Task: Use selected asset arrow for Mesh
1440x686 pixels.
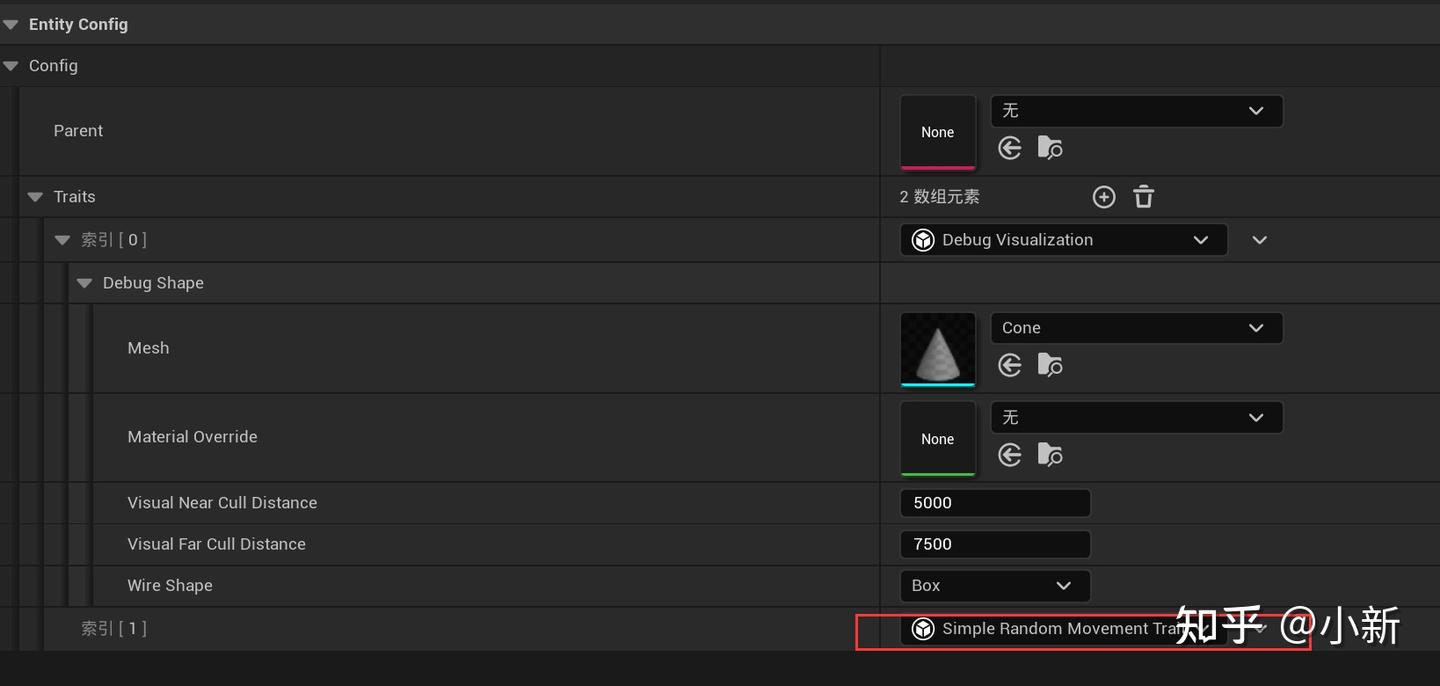Action: pos(1010,365)
